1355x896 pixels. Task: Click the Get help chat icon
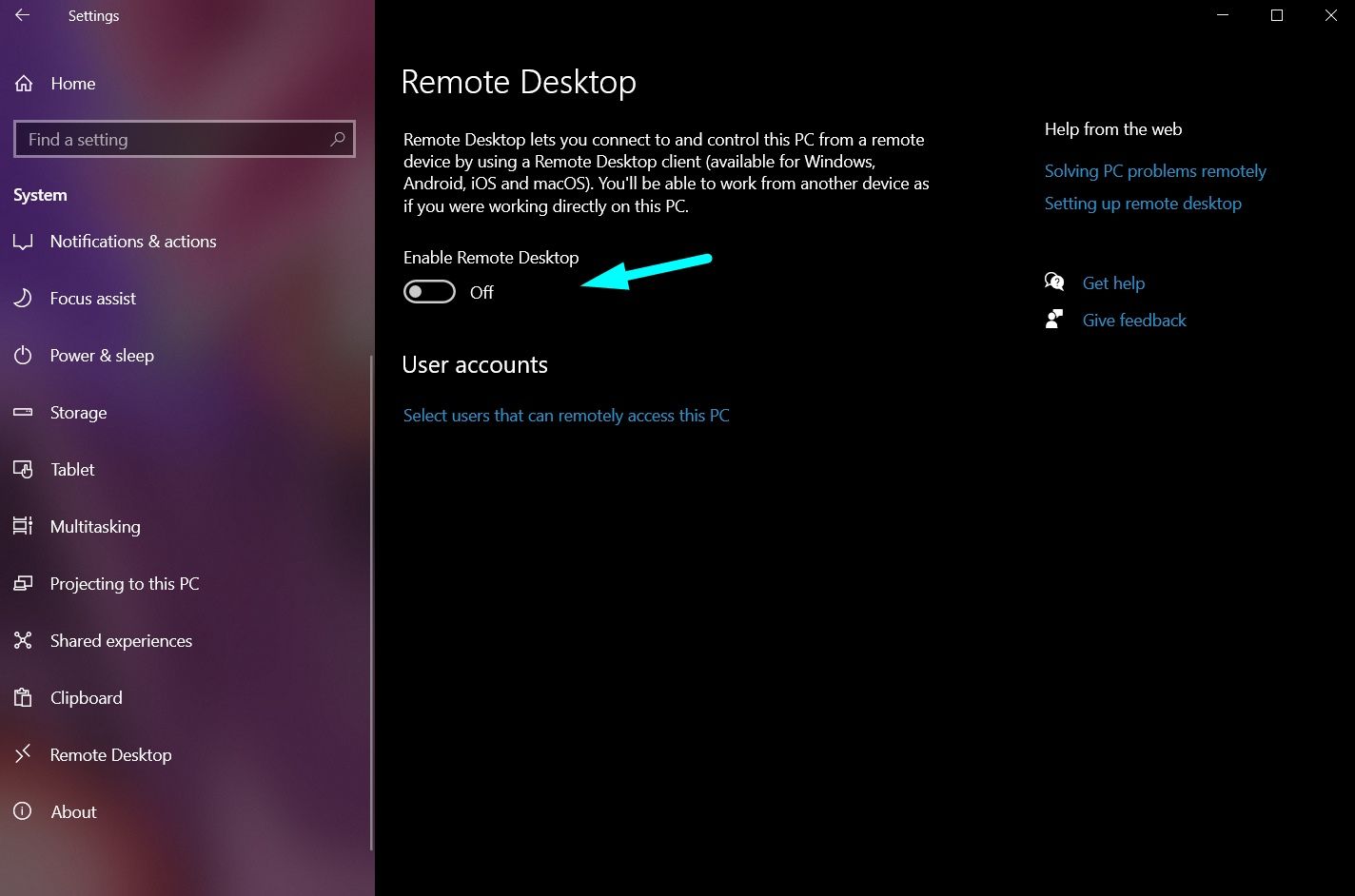[x=1054, y=282]
